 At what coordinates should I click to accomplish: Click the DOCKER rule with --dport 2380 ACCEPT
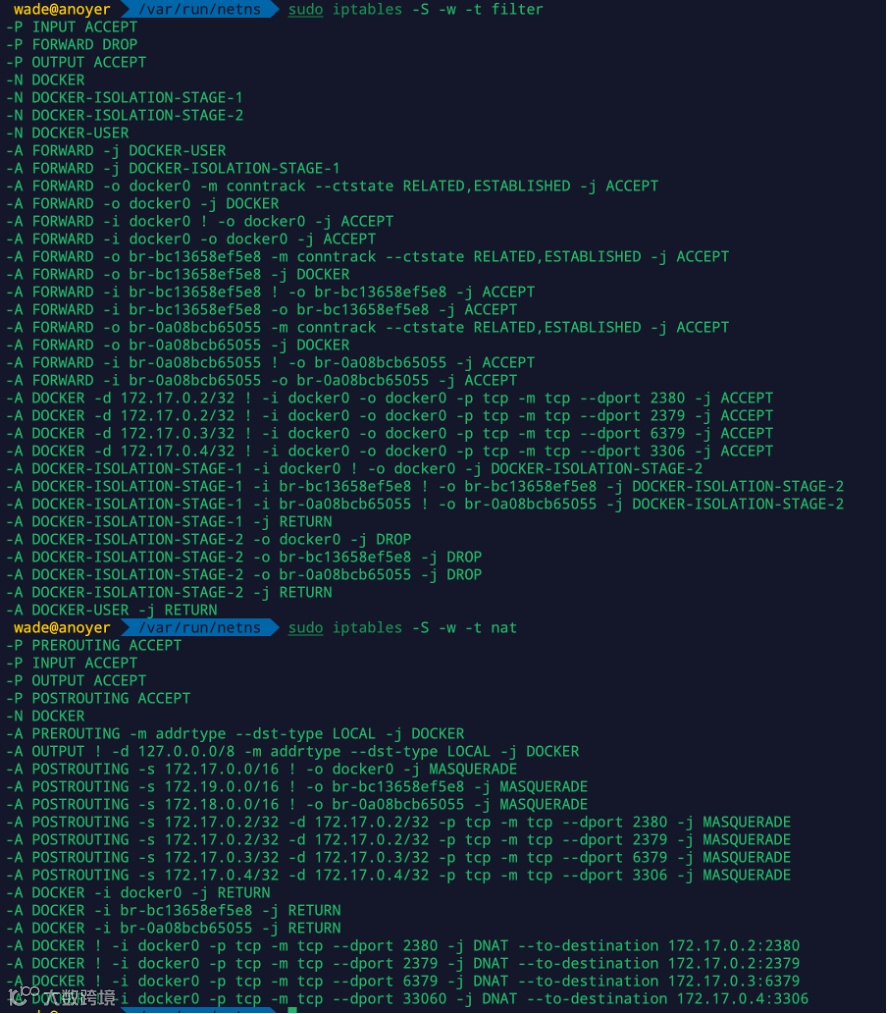tap(390, 398)
